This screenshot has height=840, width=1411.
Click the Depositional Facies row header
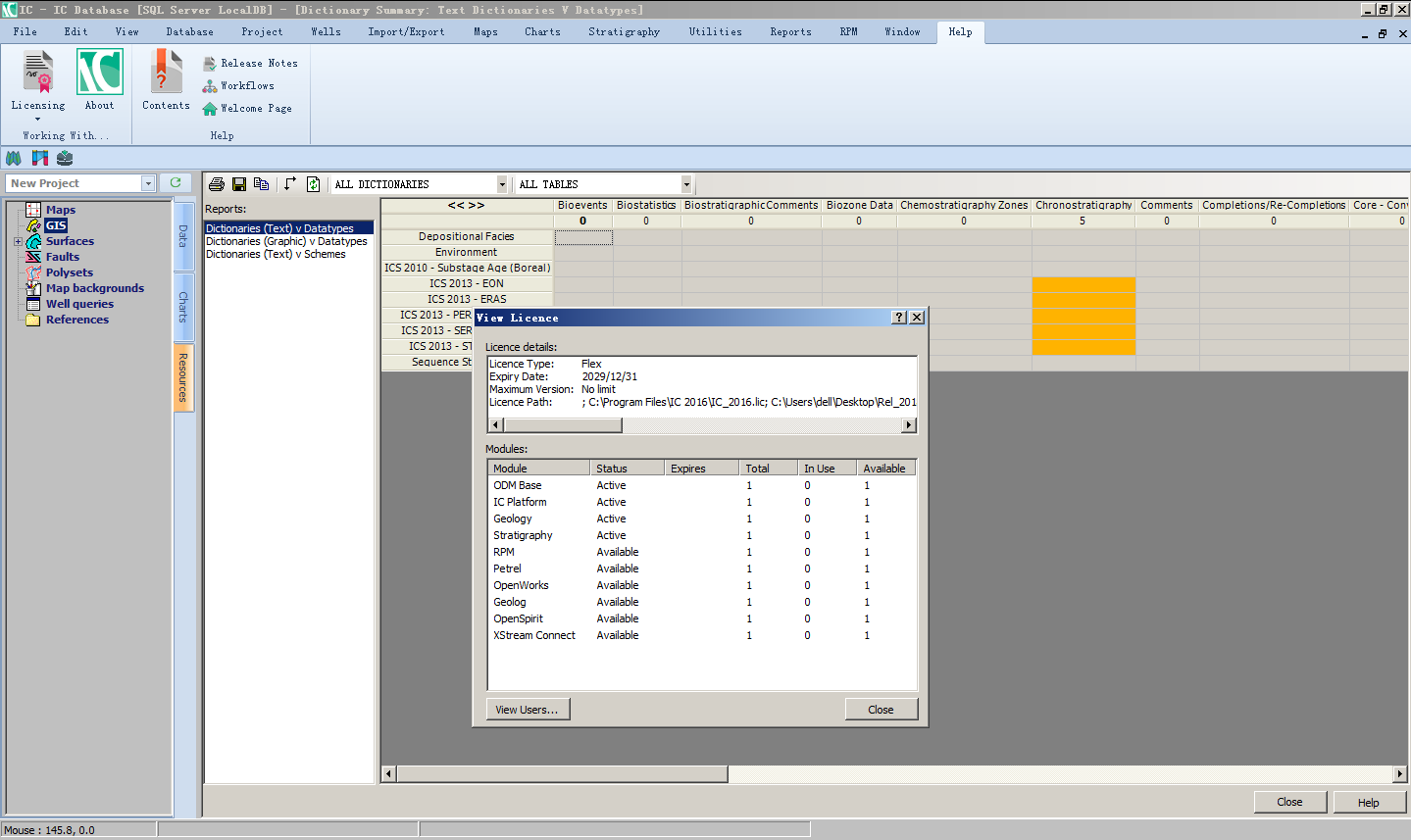[x=467, y=236]
